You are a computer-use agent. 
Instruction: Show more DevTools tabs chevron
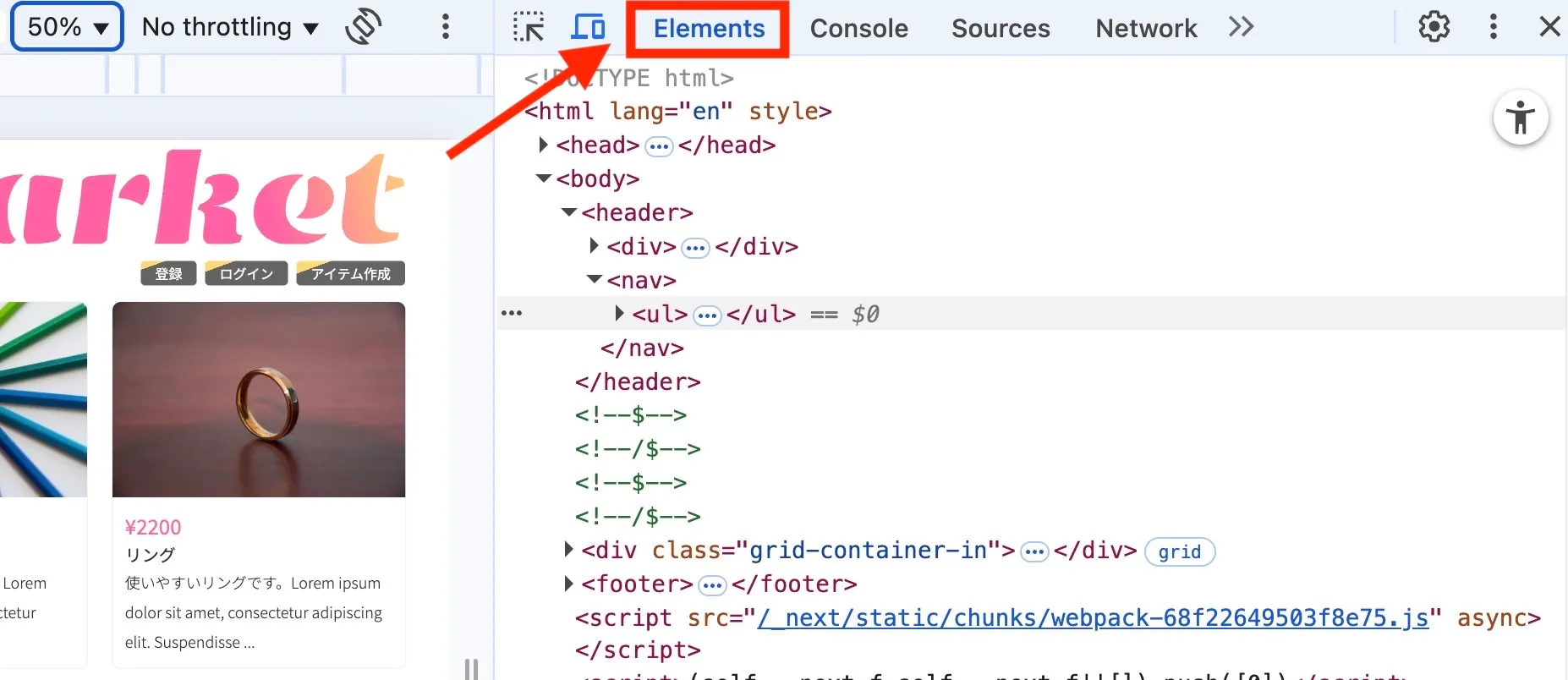(1241, 27)
